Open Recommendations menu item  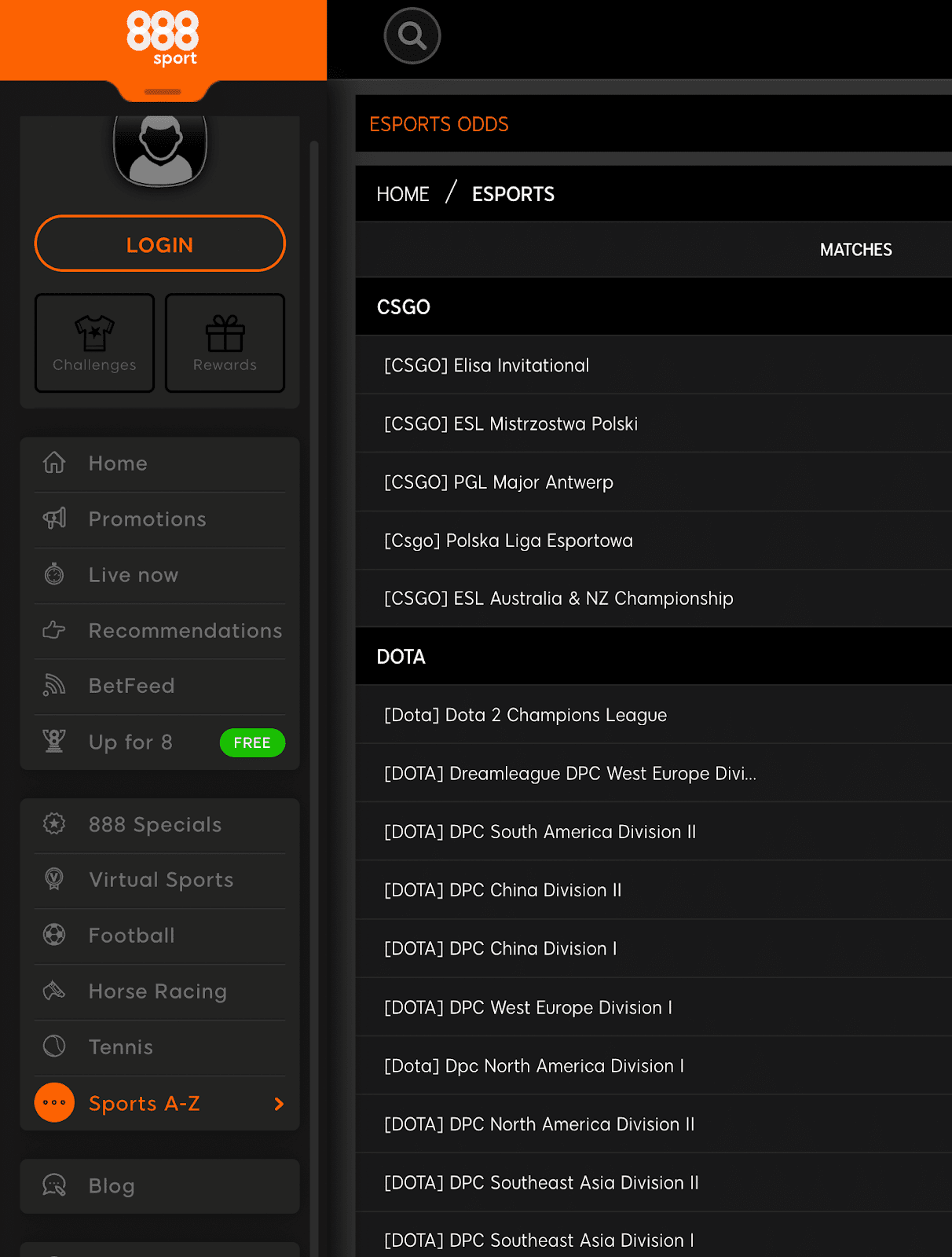160,631
